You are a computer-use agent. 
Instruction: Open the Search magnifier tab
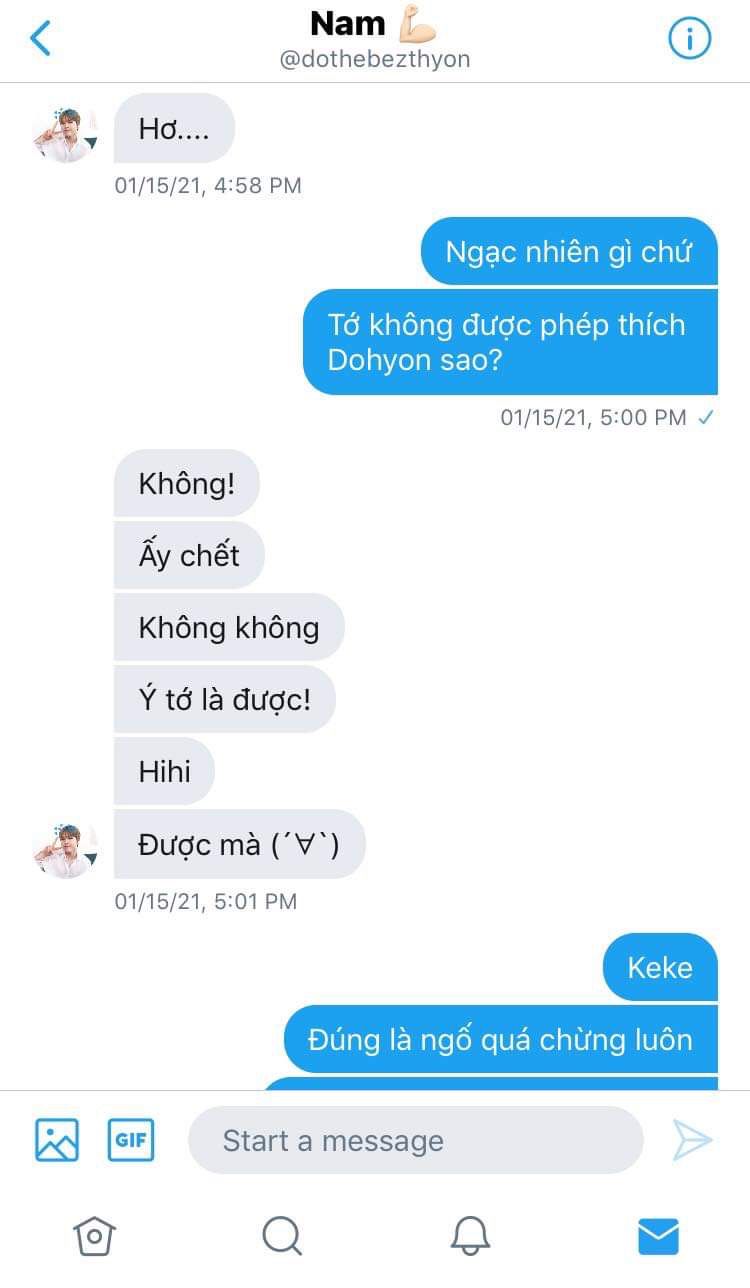click(282, 1236)
